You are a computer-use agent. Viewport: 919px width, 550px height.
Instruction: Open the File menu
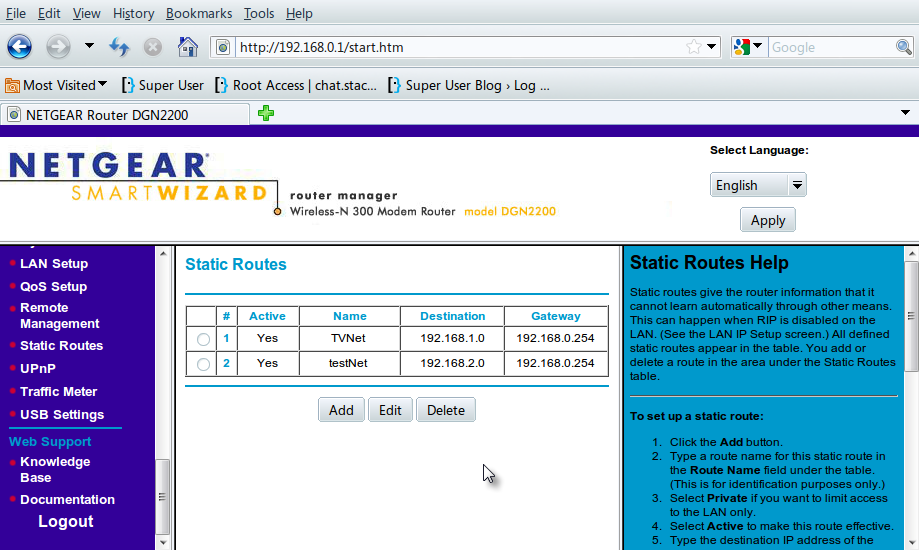click(x=16, y=13)
